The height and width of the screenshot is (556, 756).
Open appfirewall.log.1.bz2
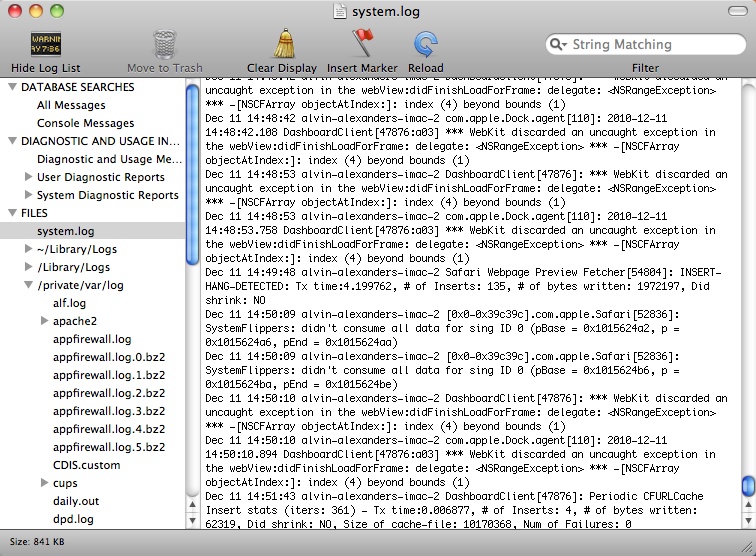[109, 375]
